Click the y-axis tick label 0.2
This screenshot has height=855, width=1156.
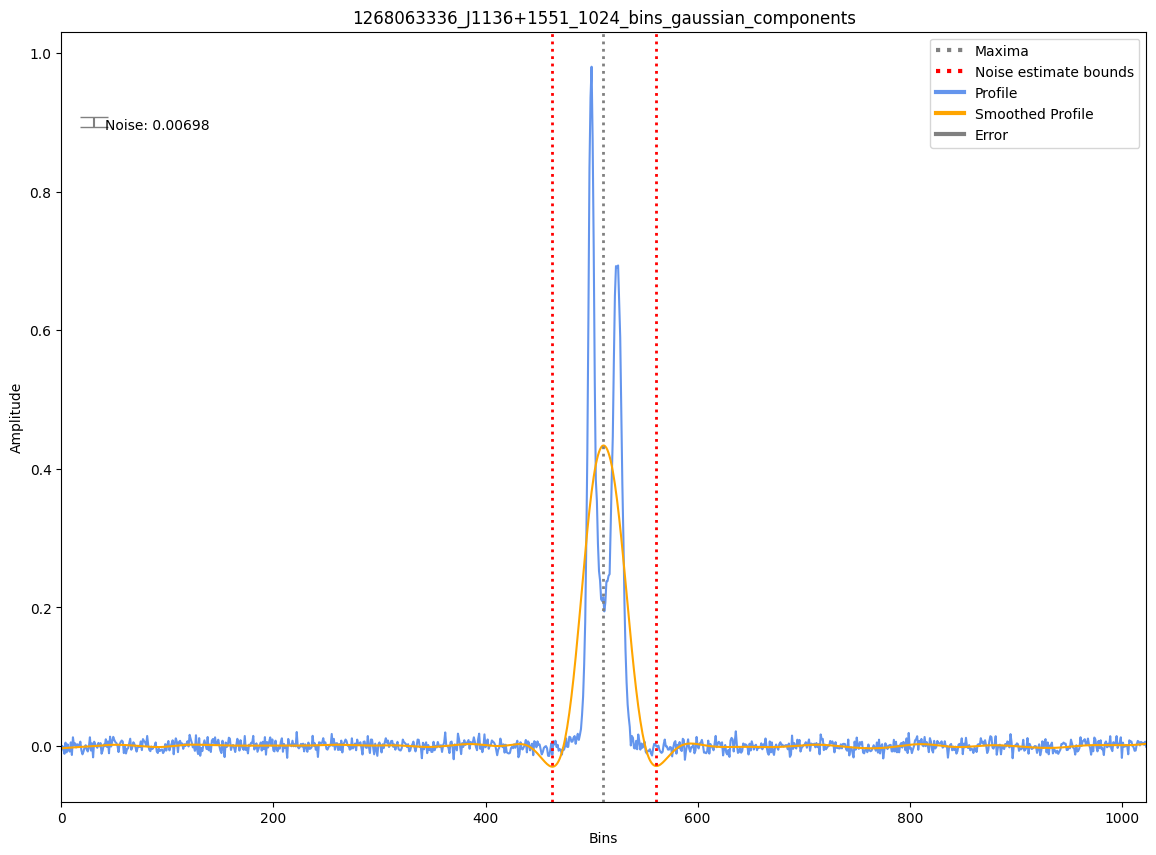tap(41, 608)
